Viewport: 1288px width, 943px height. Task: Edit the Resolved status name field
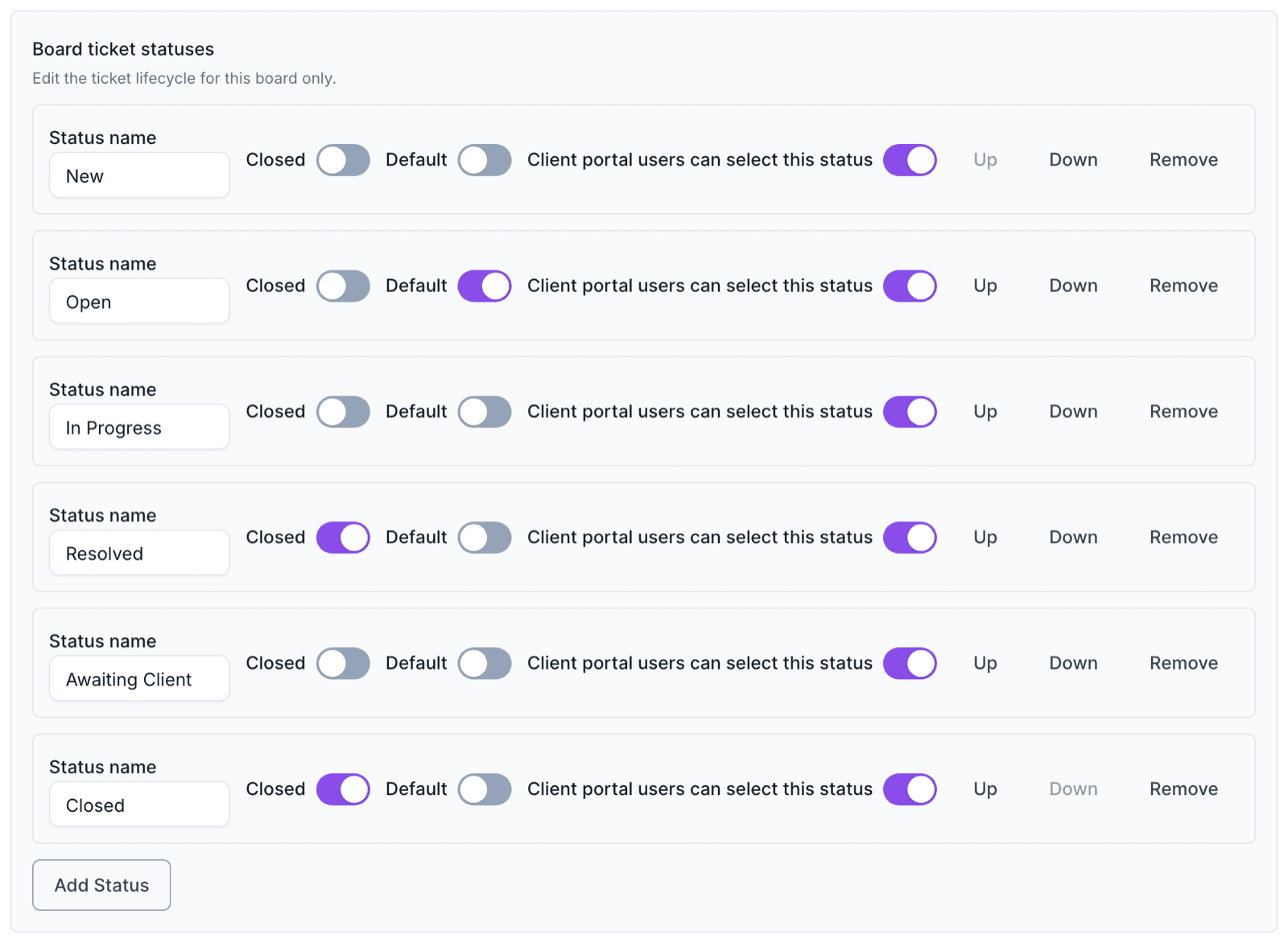coord(139,553)
